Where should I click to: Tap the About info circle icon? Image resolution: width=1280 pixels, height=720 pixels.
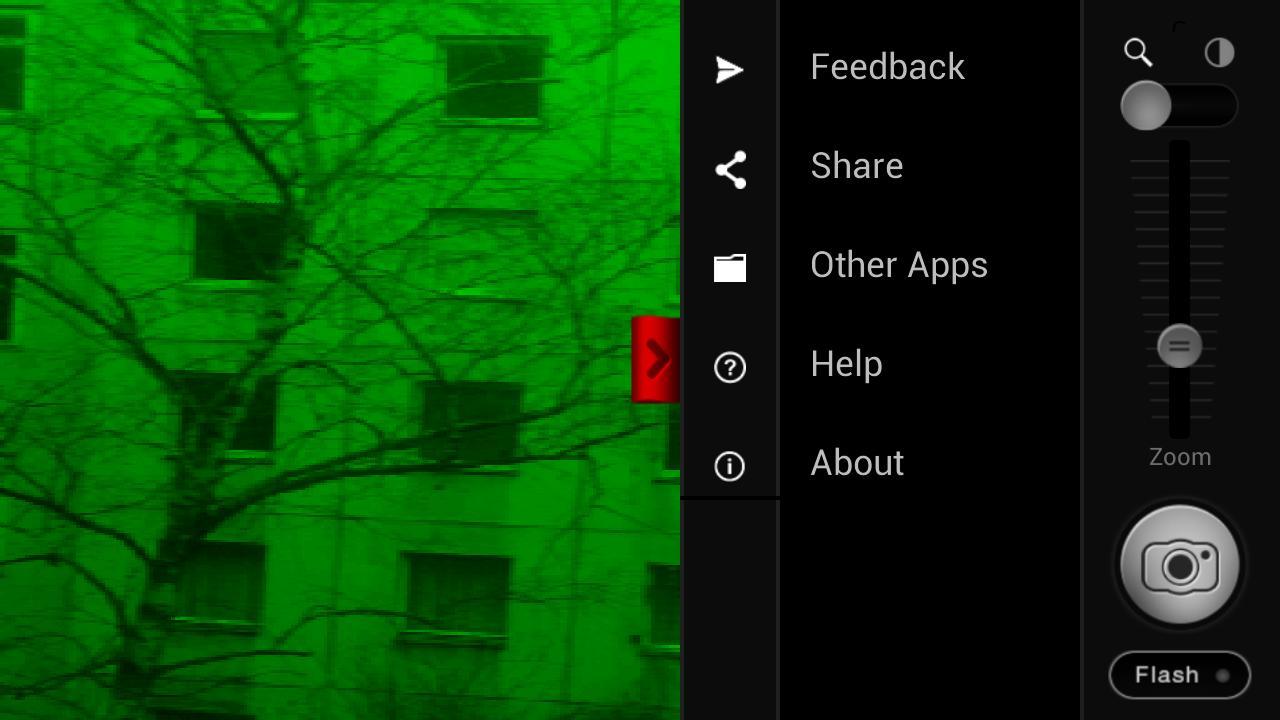pos(730,466)
